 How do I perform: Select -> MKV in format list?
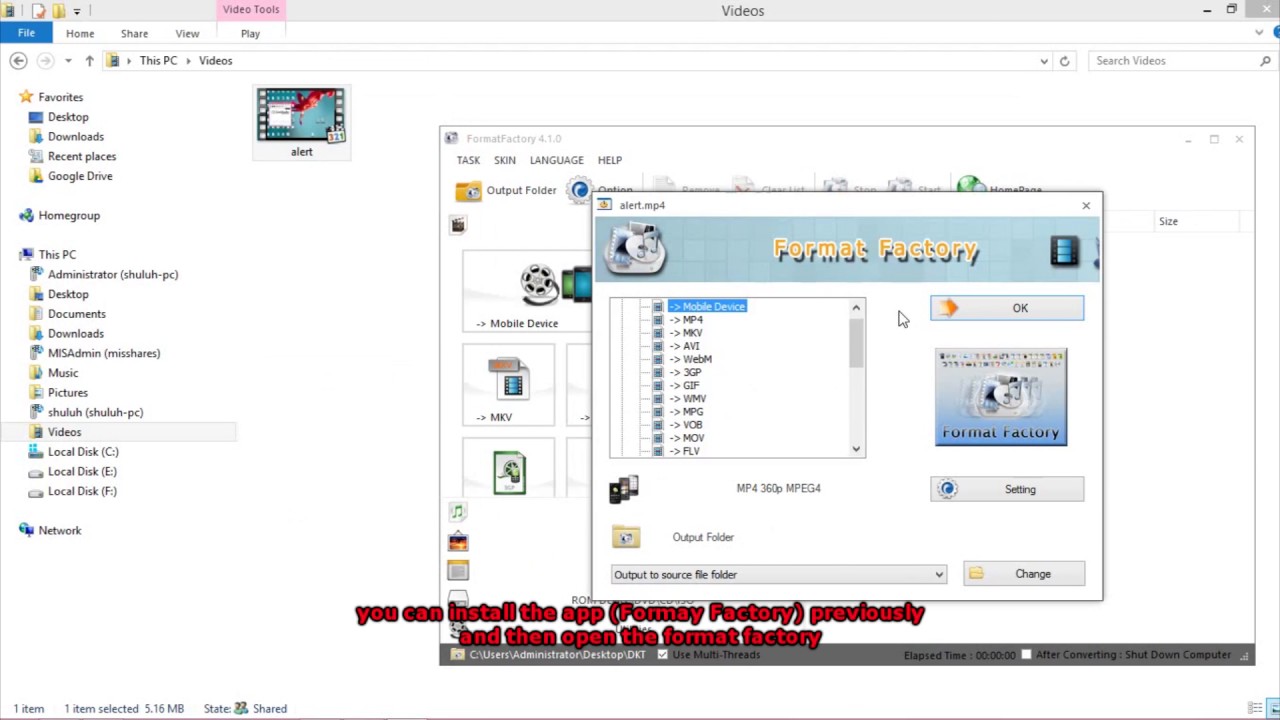[686, 333]
